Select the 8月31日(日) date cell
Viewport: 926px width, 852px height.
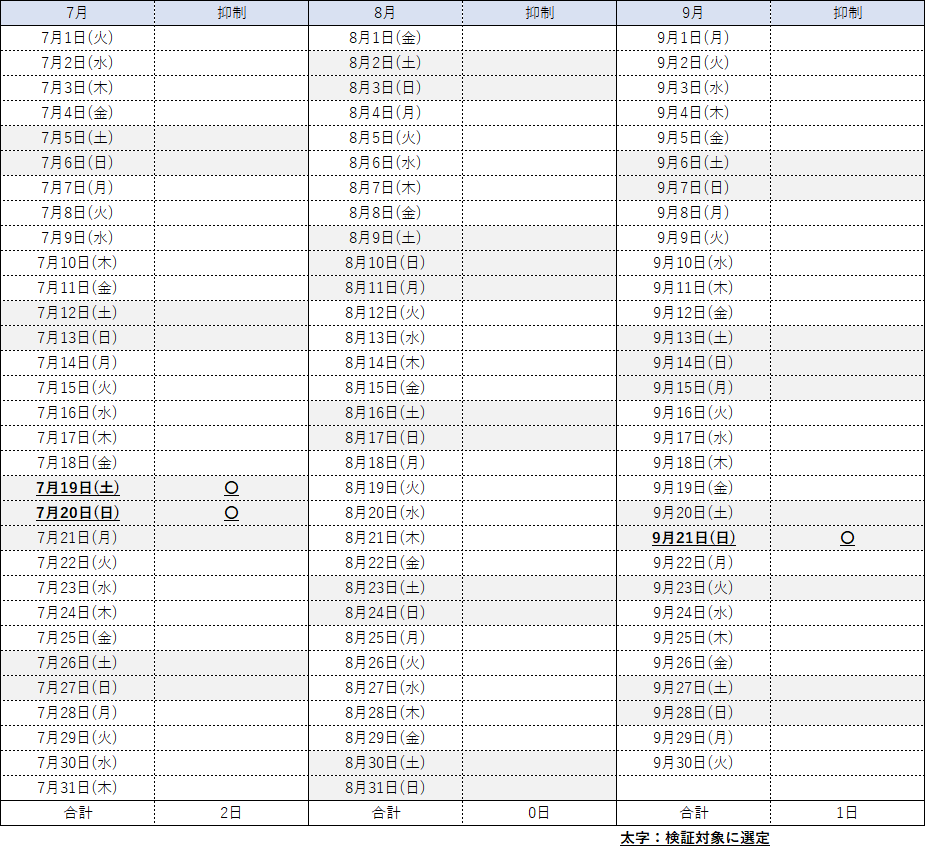[x=385, y=788]
